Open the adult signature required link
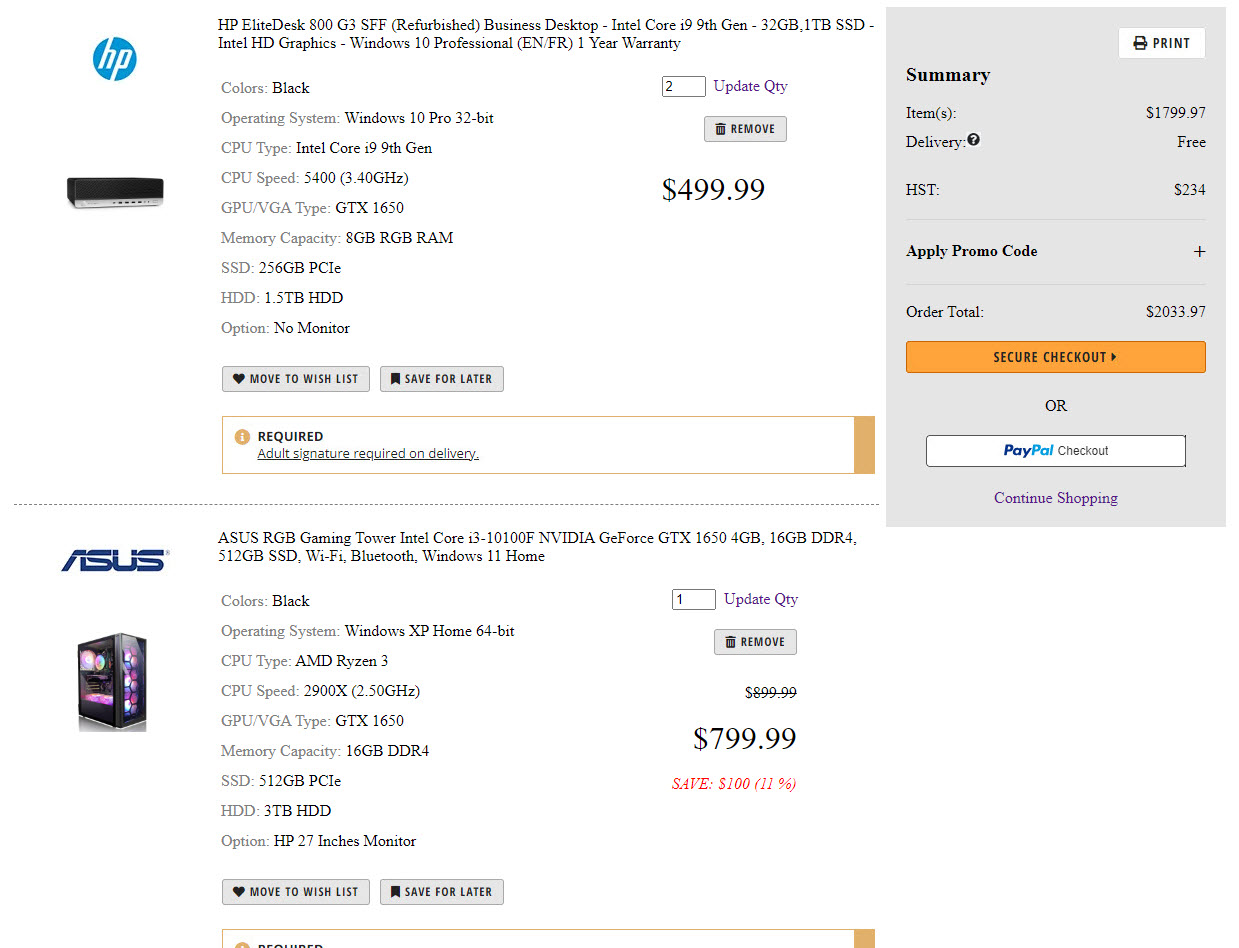The width and height of the screenshot is (1239, 948). 368,454
